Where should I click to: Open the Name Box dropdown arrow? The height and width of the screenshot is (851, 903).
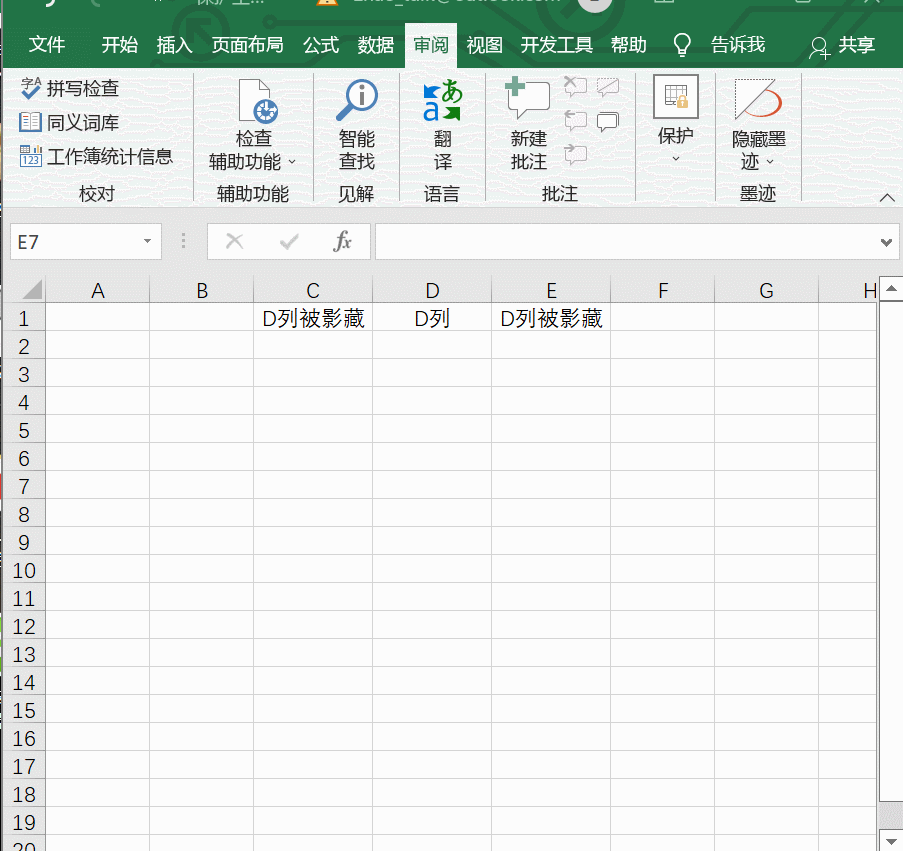[147, 241]
